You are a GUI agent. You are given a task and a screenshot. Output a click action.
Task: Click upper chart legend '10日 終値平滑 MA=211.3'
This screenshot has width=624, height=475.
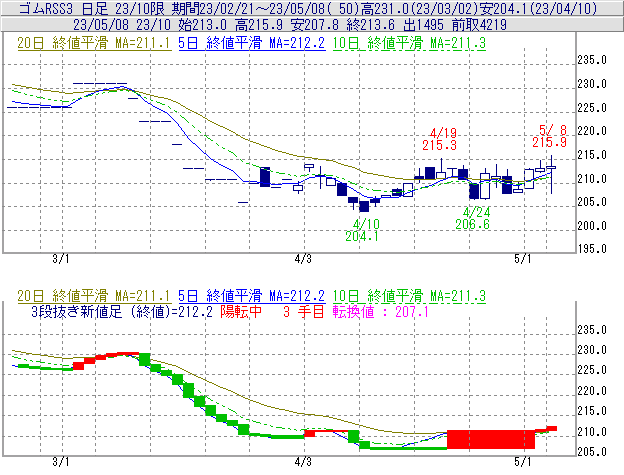[x=409, y=43]
